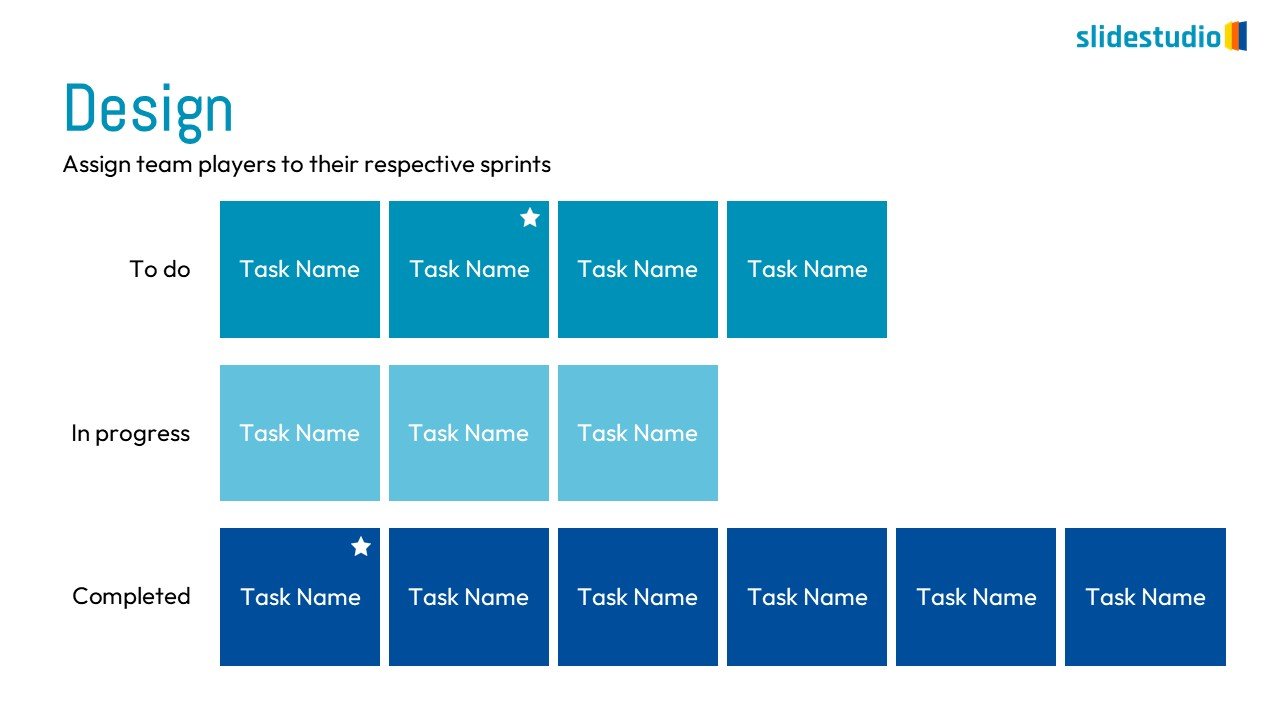Click the slidestudio logo text
This screenshot has height=720, width=1280.
[x=1148, y=37]
